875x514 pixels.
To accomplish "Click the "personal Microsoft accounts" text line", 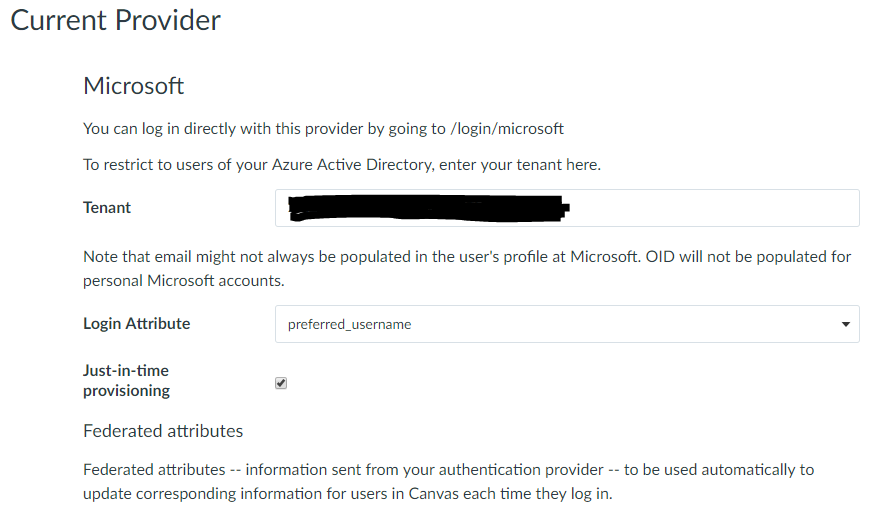I will (x=183, y=281).
